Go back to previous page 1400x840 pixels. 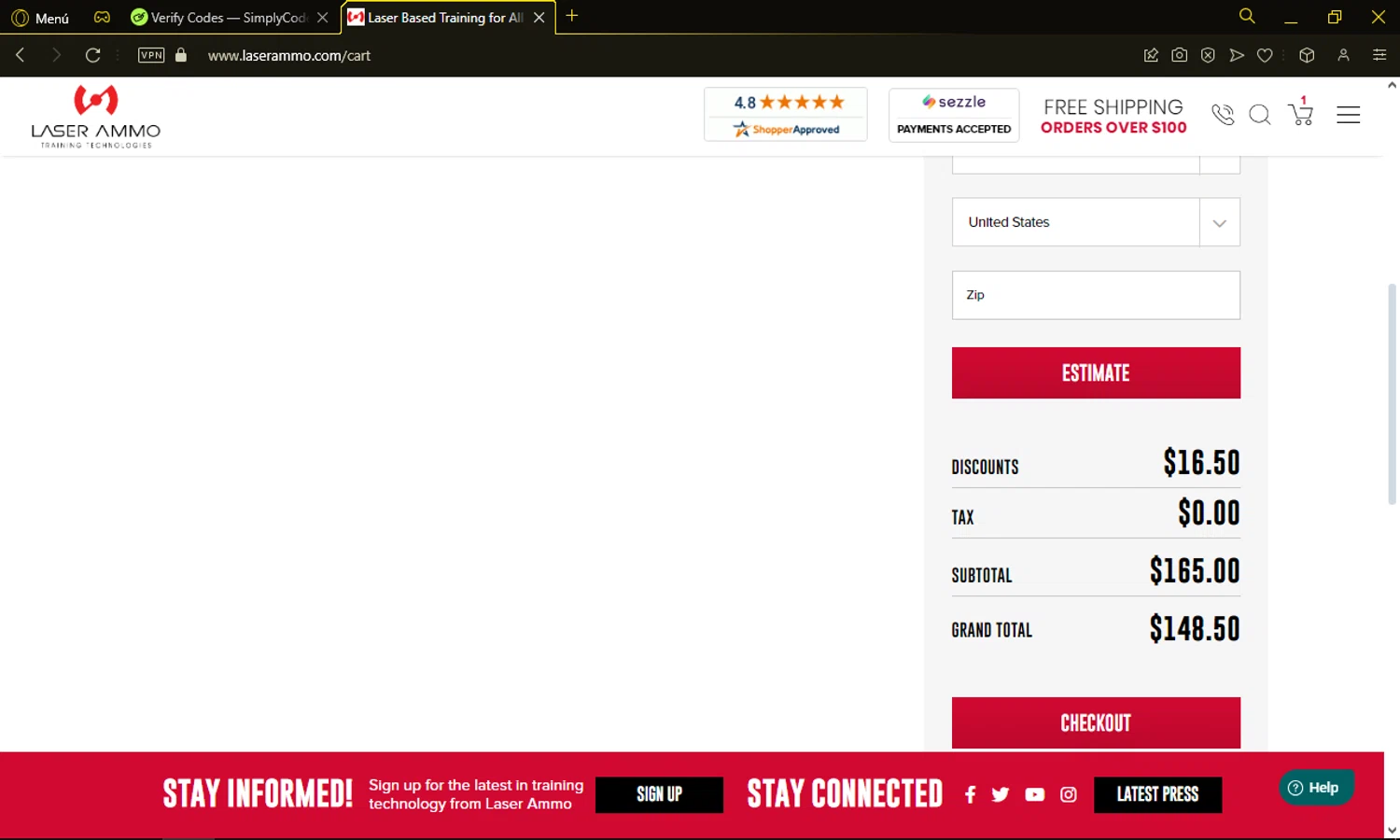pyautogui.click(x=20, y=55)
